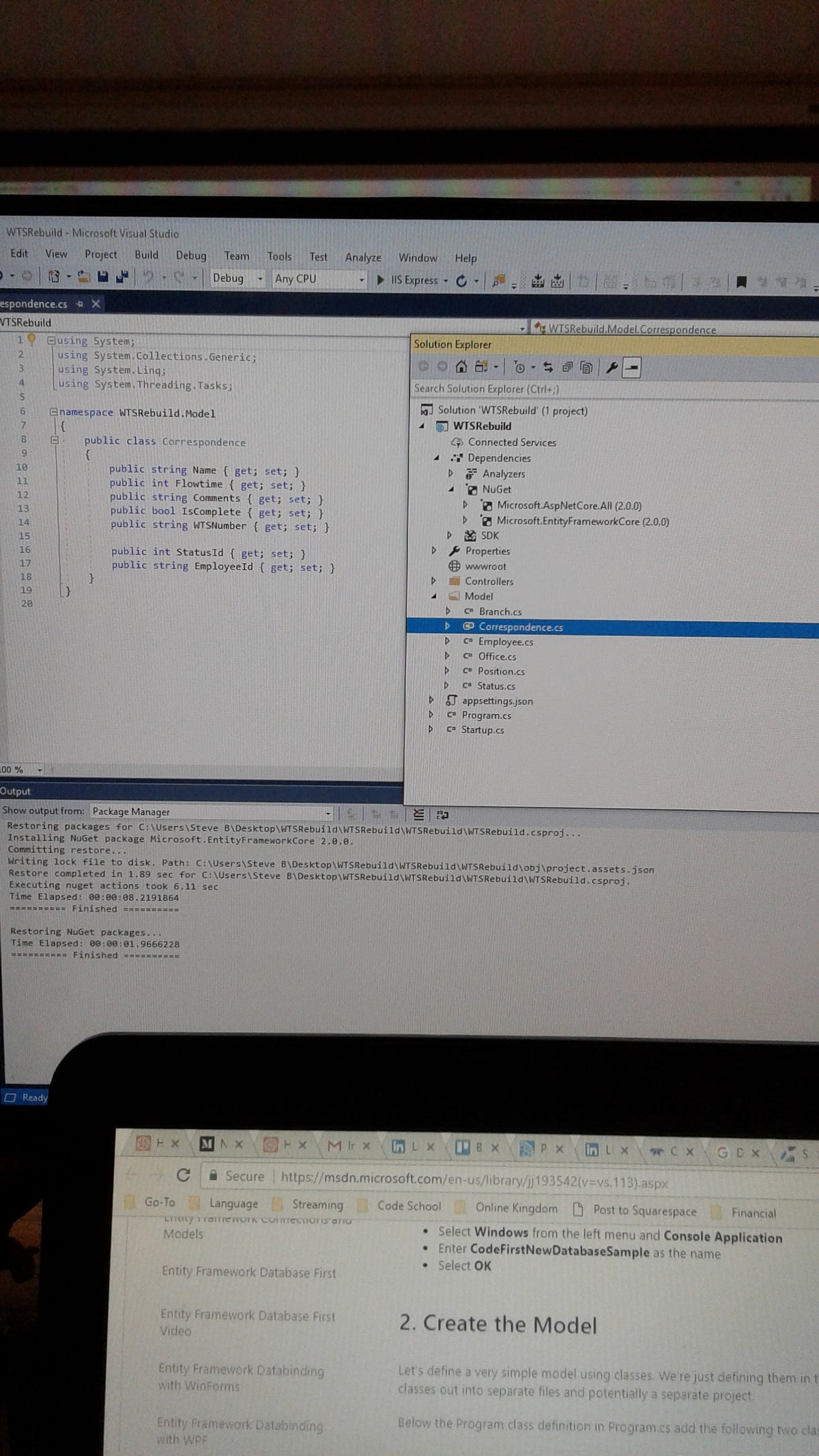Open the IIS Express launch options dropdown arrow
The width and height of the screenshot is (819, 1456).
point(446,281)
